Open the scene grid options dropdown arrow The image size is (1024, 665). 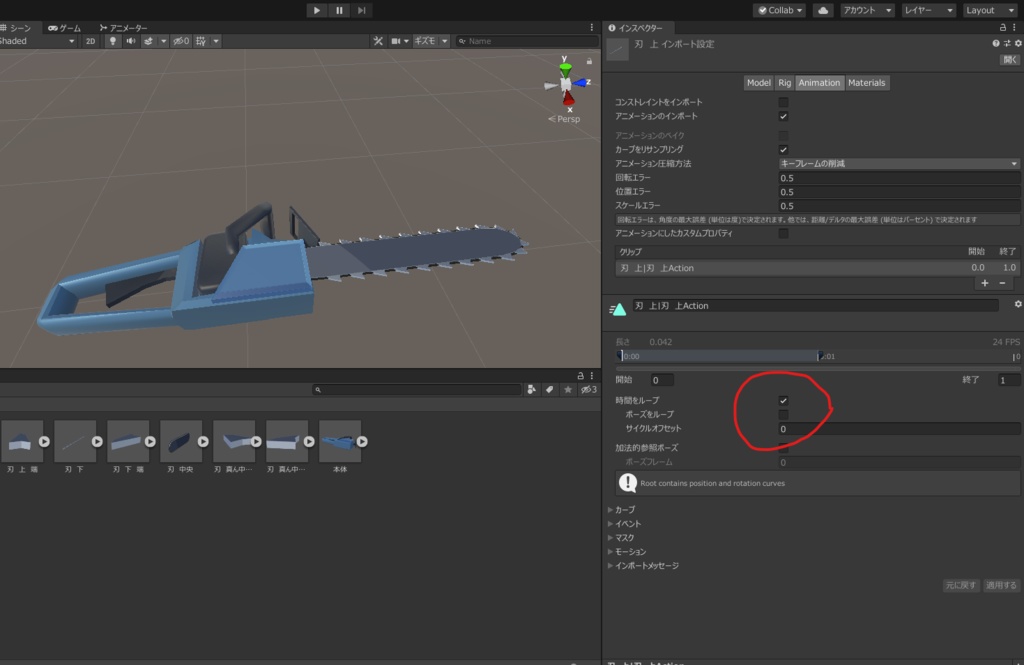pos(216,41)
